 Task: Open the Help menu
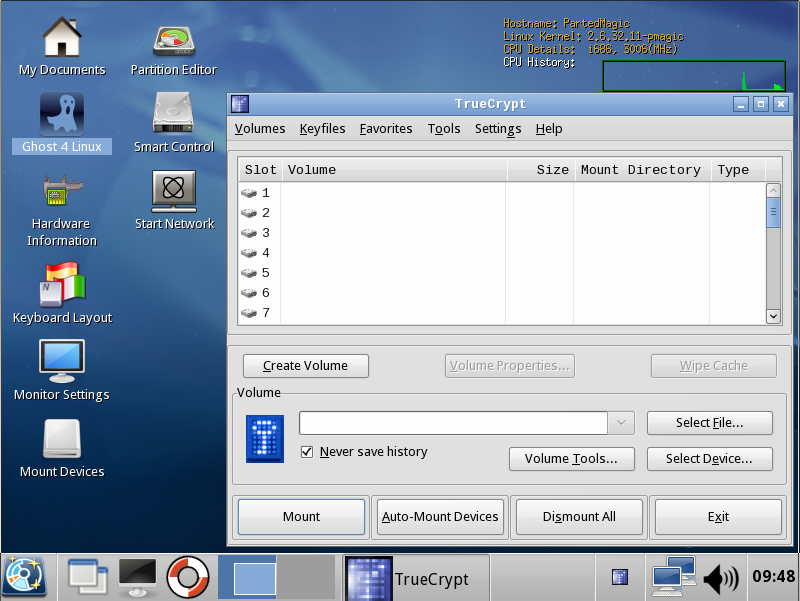[549, 129]
